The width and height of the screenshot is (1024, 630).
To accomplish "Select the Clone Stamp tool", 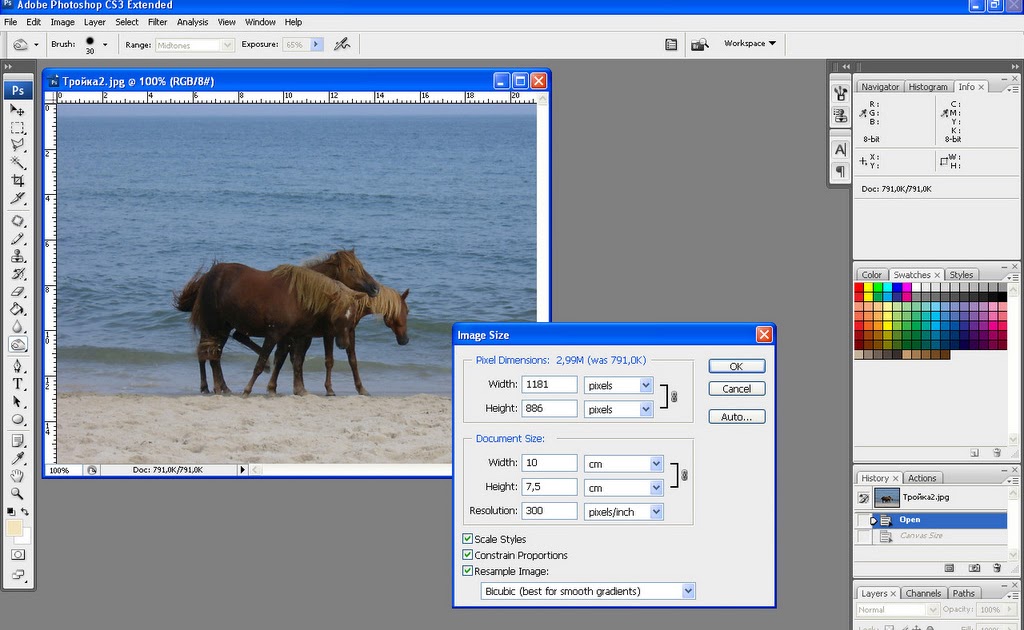I will pyautogui.click(x=18, y=257).
